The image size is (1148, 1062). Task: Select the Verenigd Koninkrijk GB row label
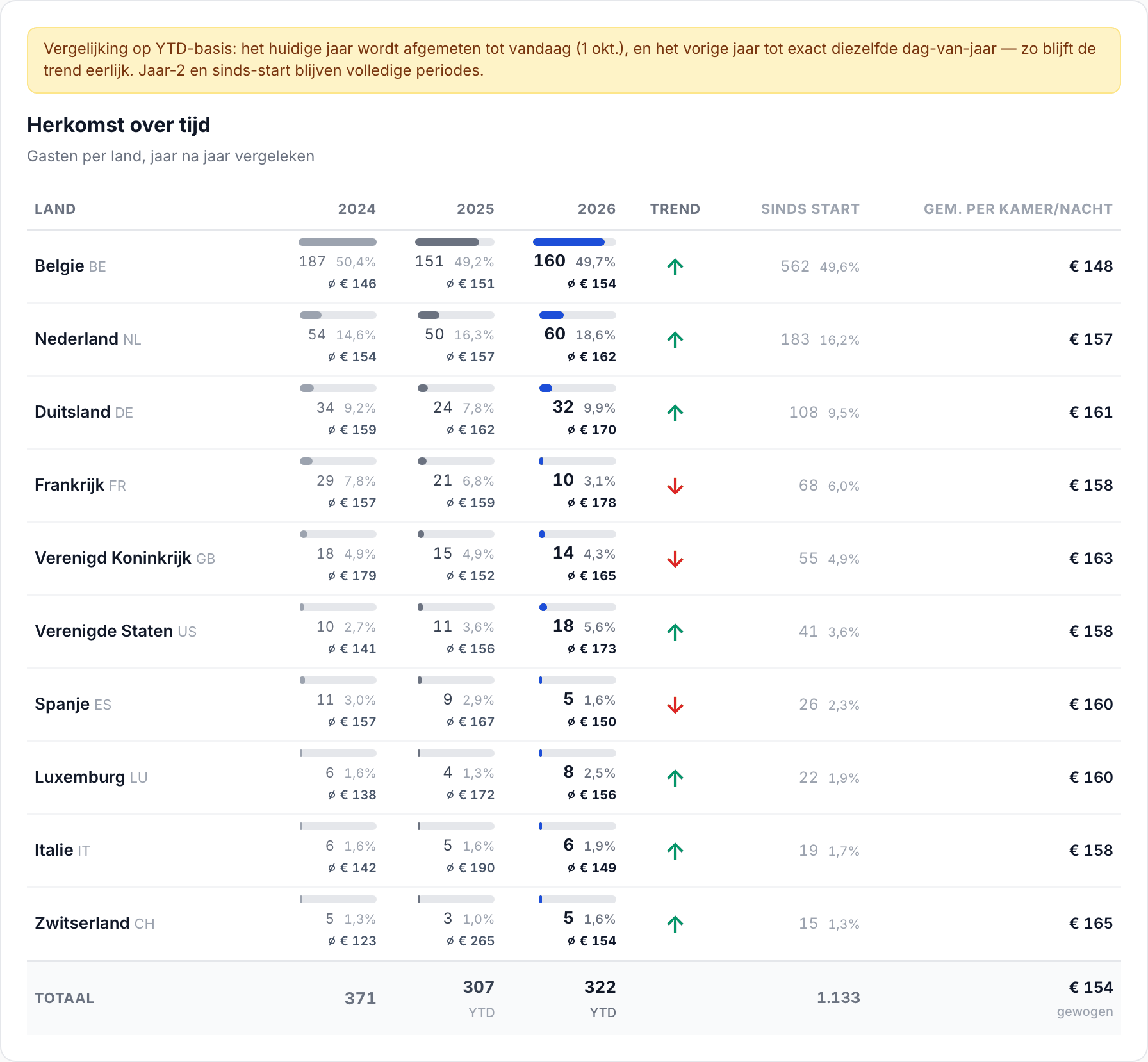point(125,558)
